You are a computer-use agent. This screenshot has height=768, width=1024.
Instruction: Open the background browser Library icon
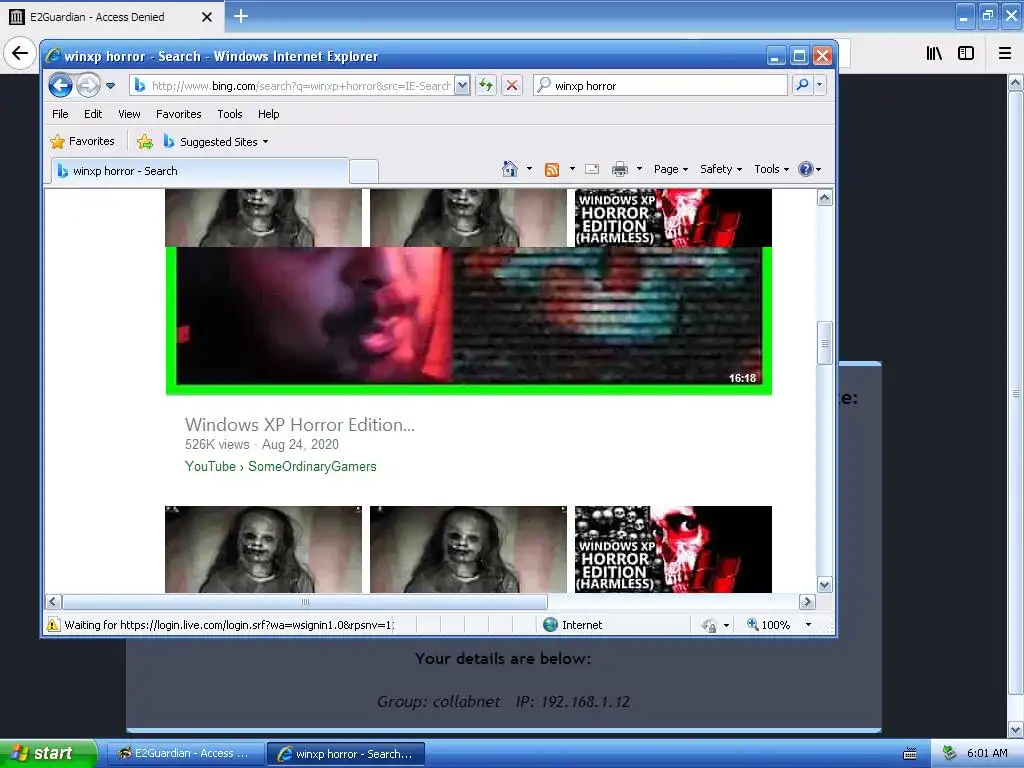(934, 54)
